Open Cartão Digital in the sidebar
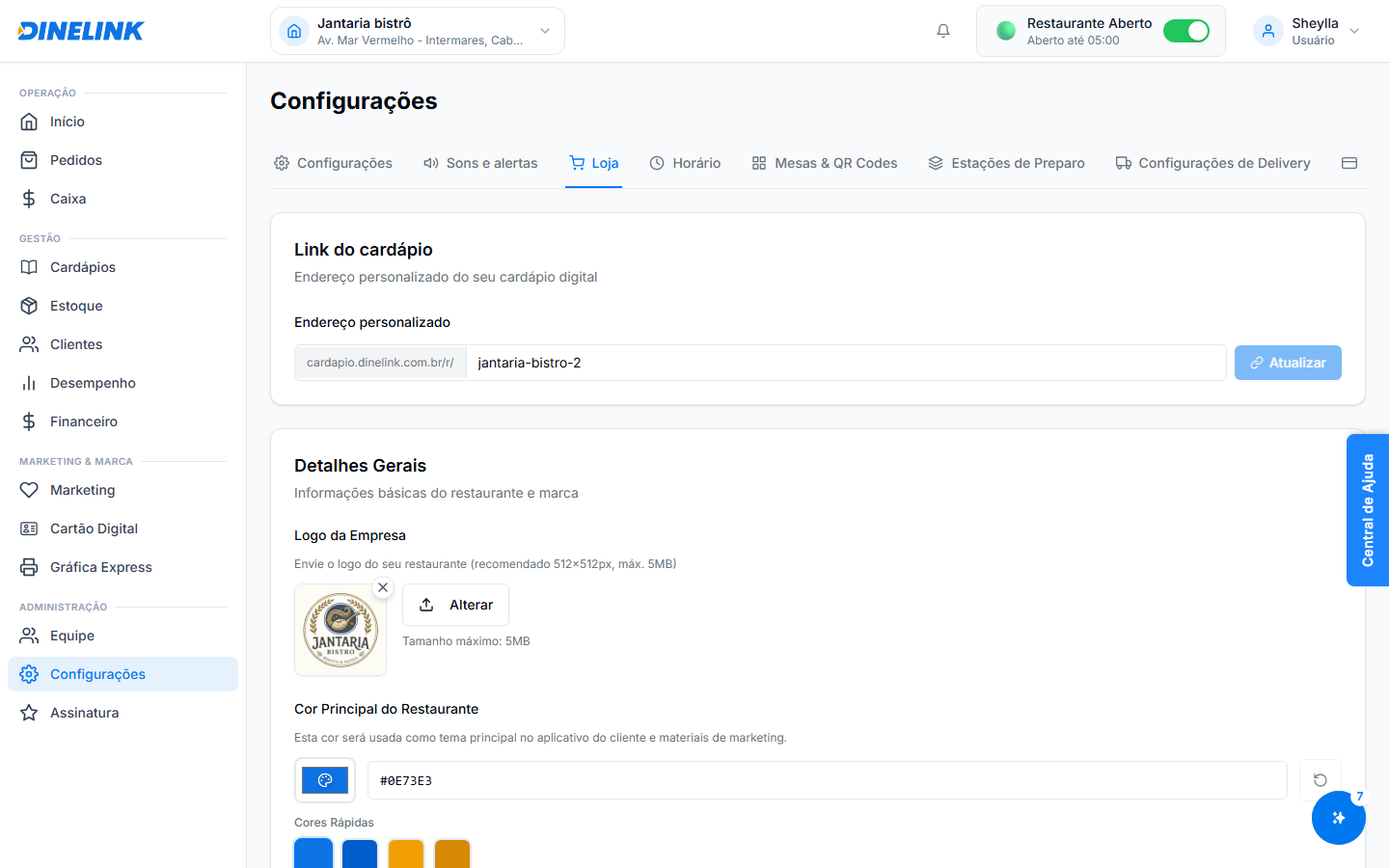 pyautogui.click(x=123, y=529)
